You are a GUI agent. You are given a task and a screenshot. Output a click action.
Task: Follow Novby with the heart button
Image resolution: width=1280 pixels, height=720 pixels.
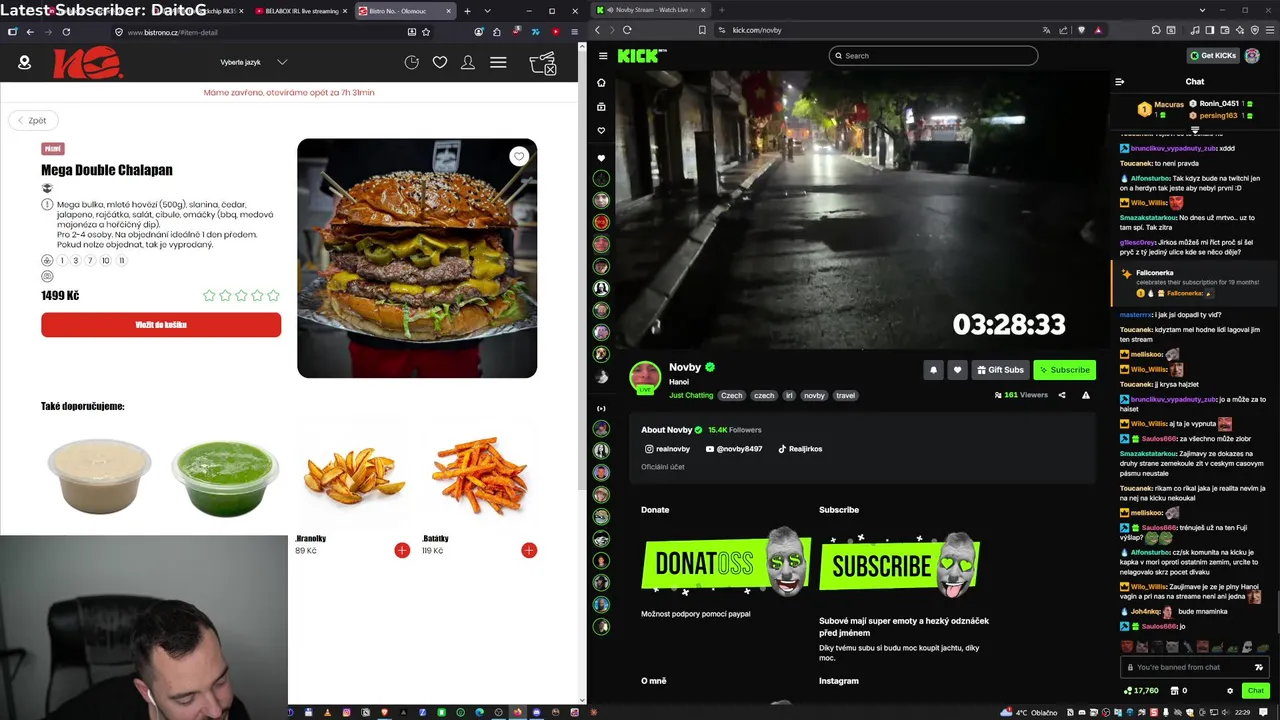pos(957,370)
